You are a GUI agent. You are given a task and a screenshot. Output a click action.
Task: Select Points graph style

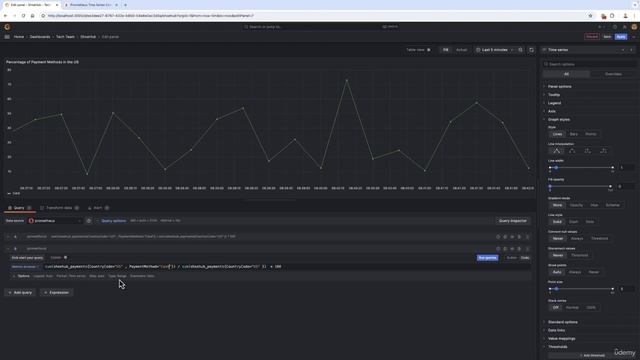[591, 134]
